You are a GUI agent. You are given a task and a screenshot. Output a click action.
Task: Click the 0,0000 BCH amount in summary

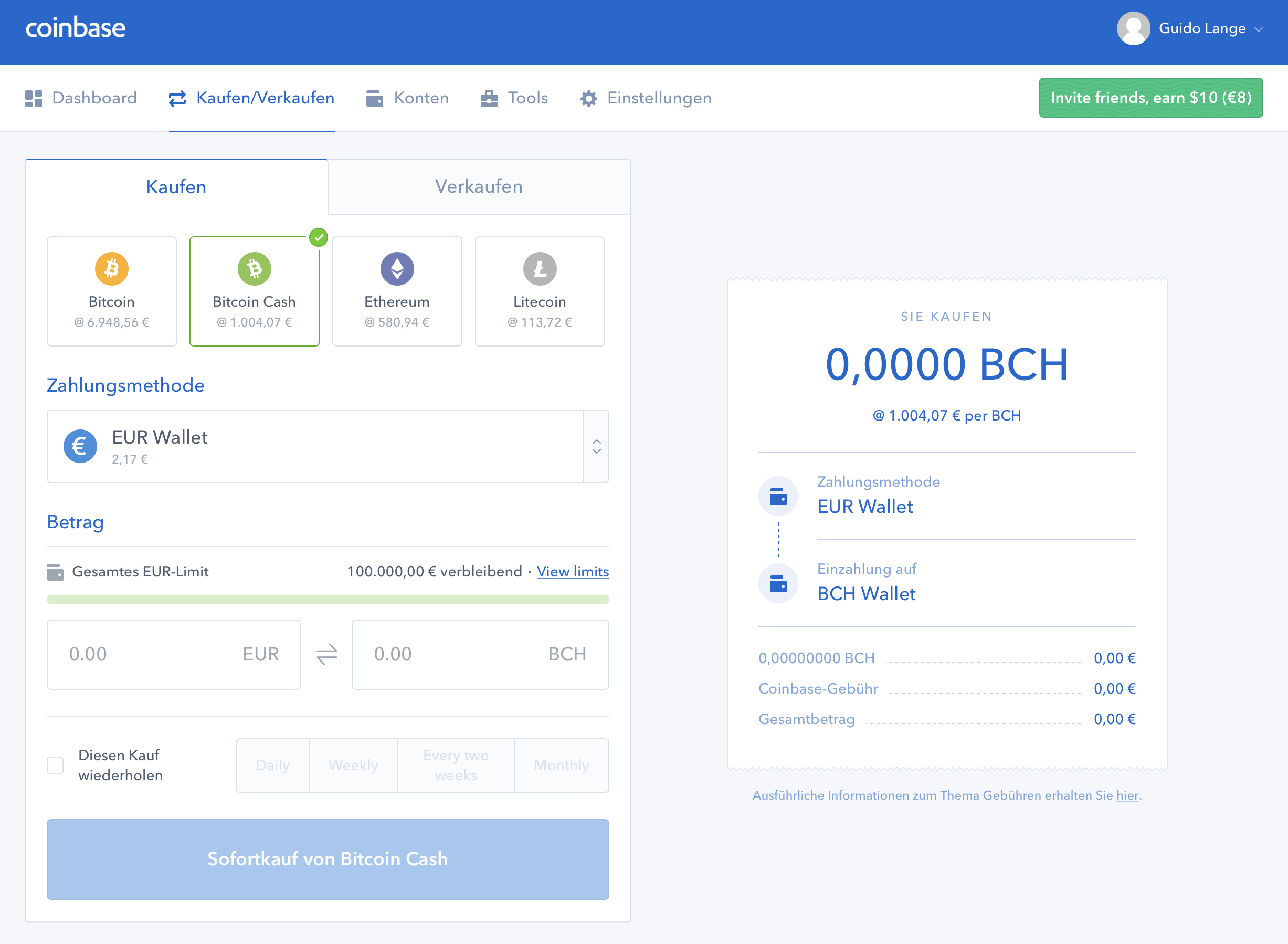click(946, 364)
